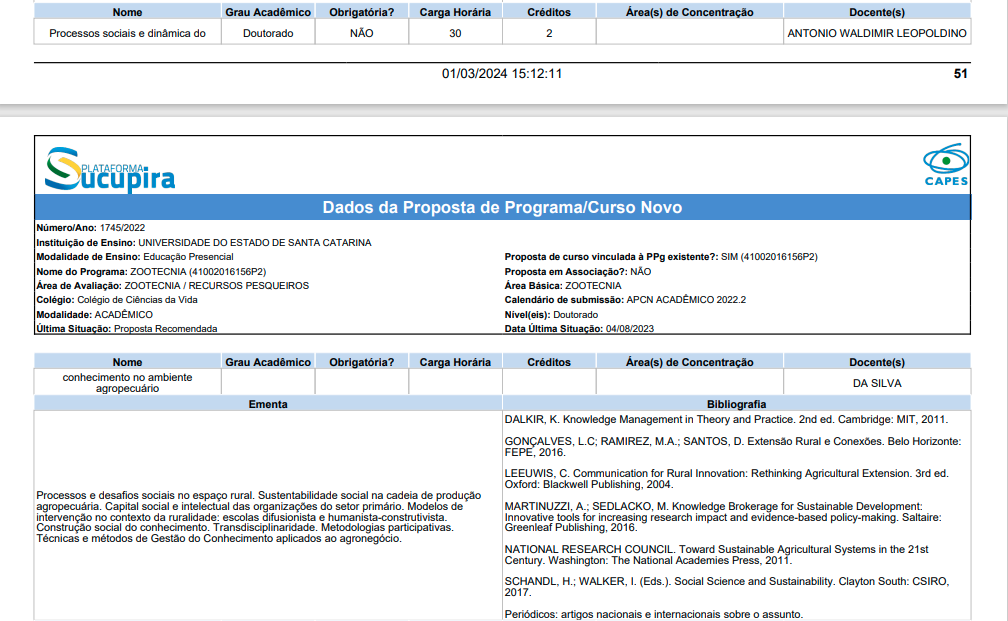Click the Carga Horária value 30
Screen dimensions: 1008x621
[455, 33]
